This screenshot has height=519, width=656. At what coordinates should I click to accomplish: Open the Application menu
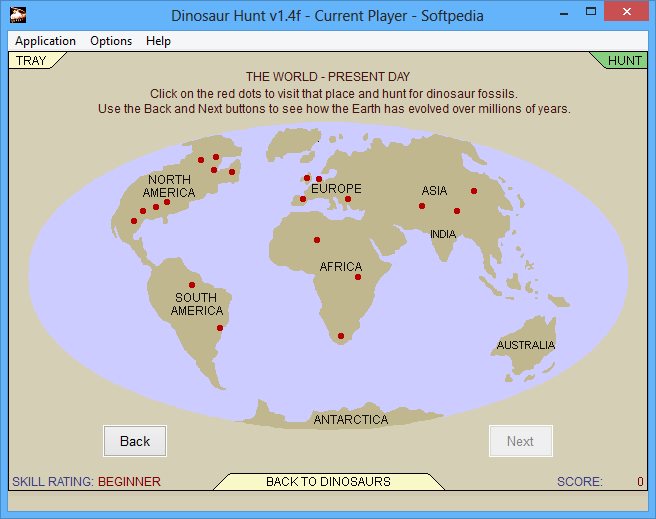(45, 41)
